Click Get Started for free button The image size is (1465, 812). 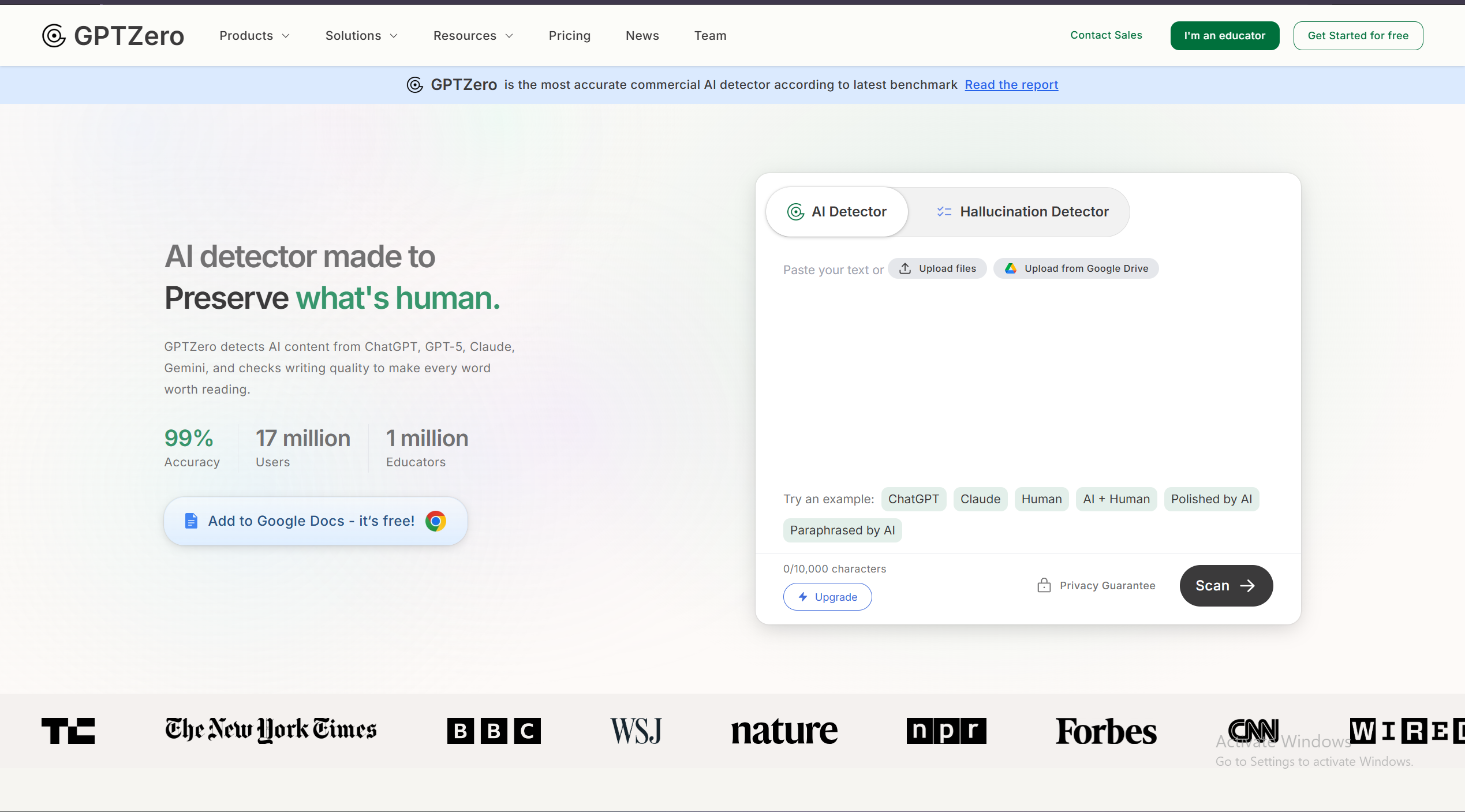(x=1358, y=36)
